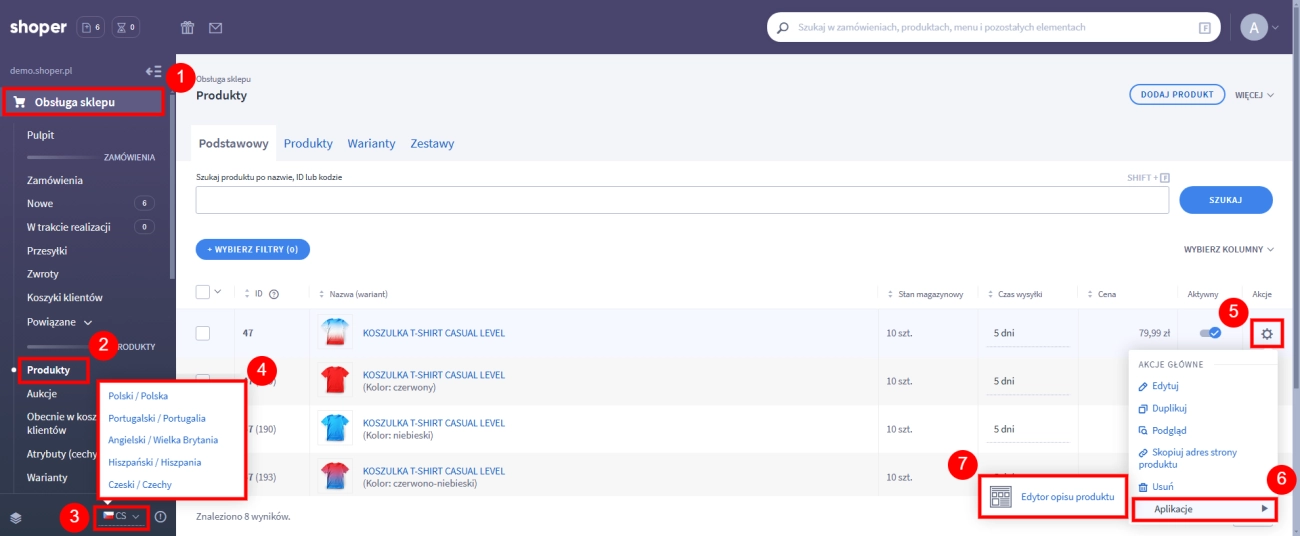Click the DODAJ PRODUKT button

[1177, 95]
